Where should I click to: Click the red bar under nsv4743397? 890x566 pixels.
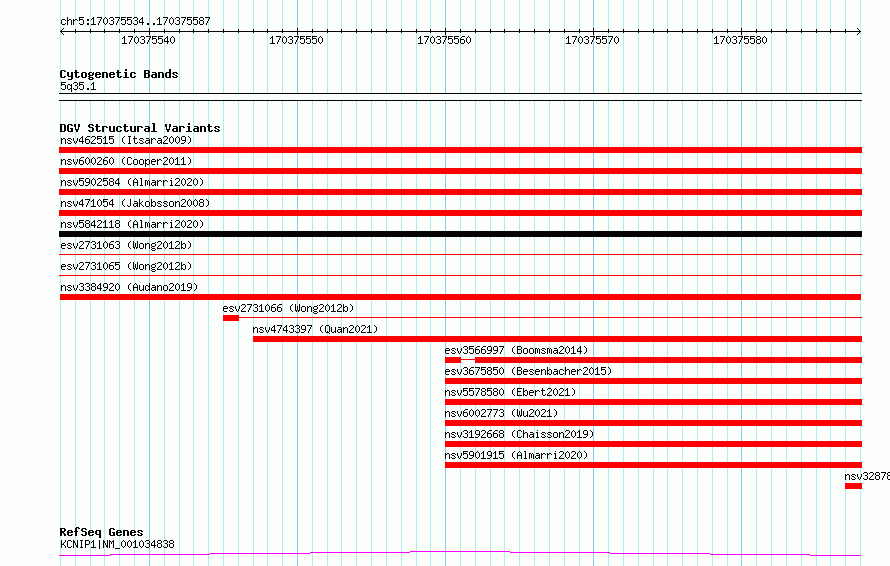pos(557,339)
